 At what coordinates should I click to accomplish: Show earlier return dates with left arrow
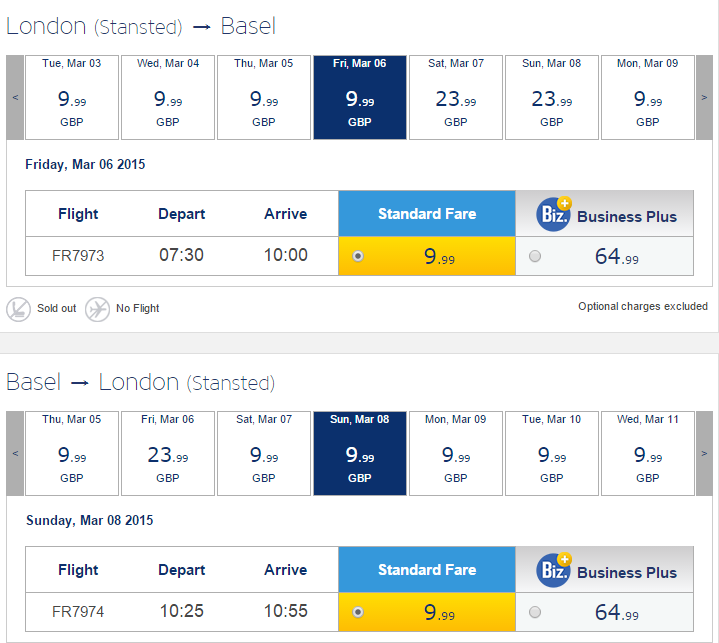[15, 453]
